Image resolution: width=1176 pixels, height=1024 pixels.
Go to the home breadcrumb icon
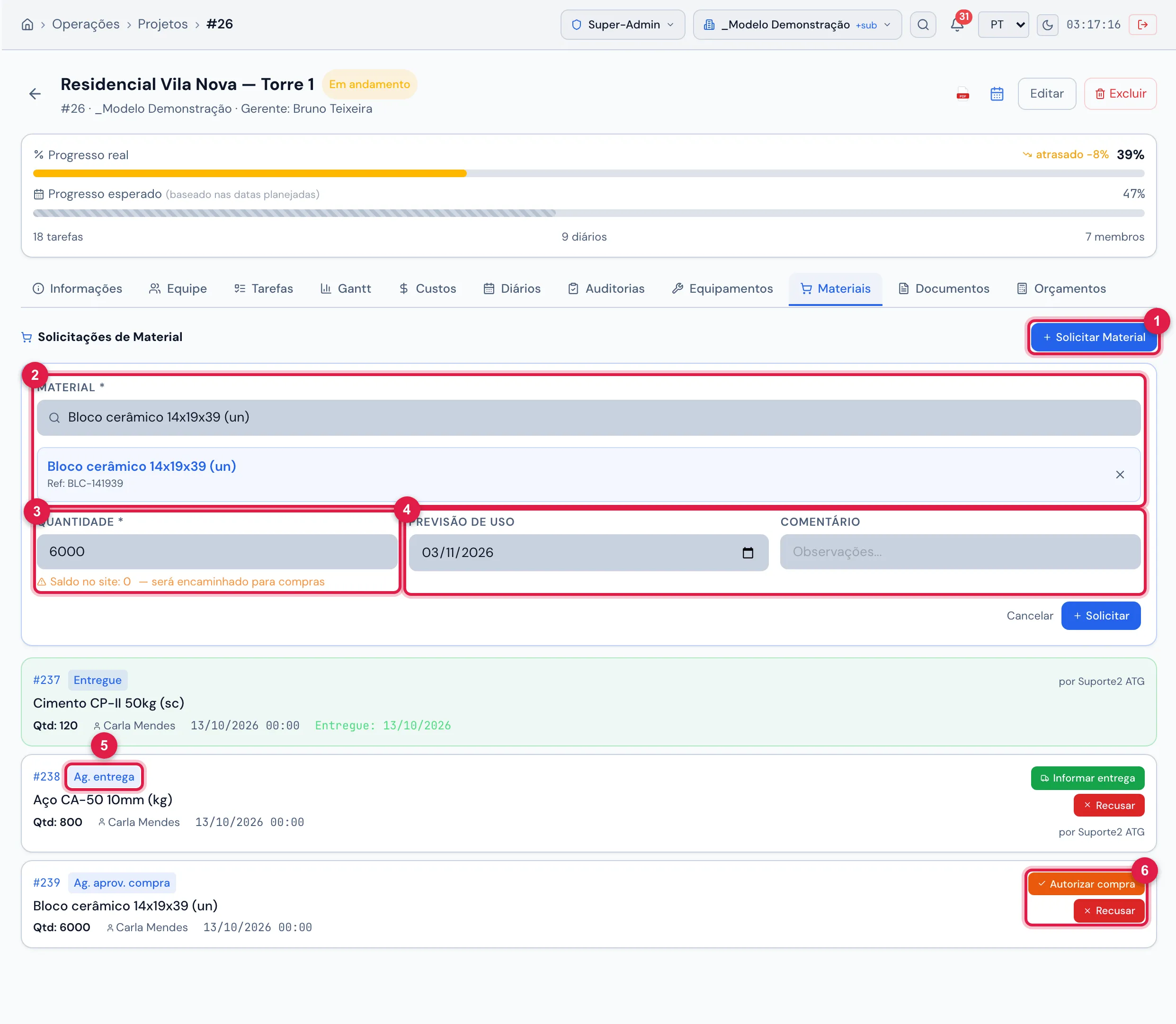tap(27, 25)
